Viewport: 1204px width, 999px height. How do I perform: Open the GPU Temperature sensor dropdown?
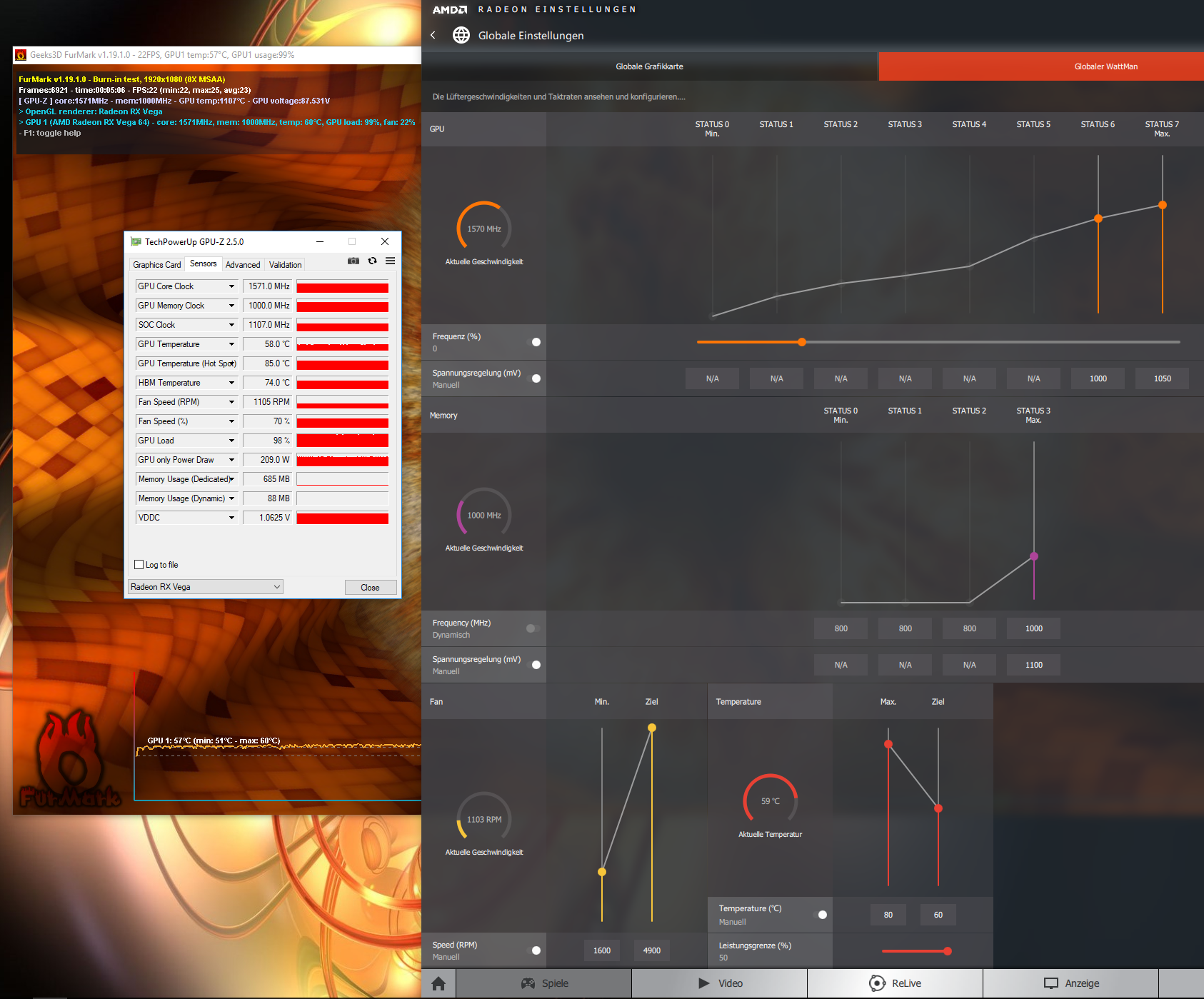click(x=231, y=344)
